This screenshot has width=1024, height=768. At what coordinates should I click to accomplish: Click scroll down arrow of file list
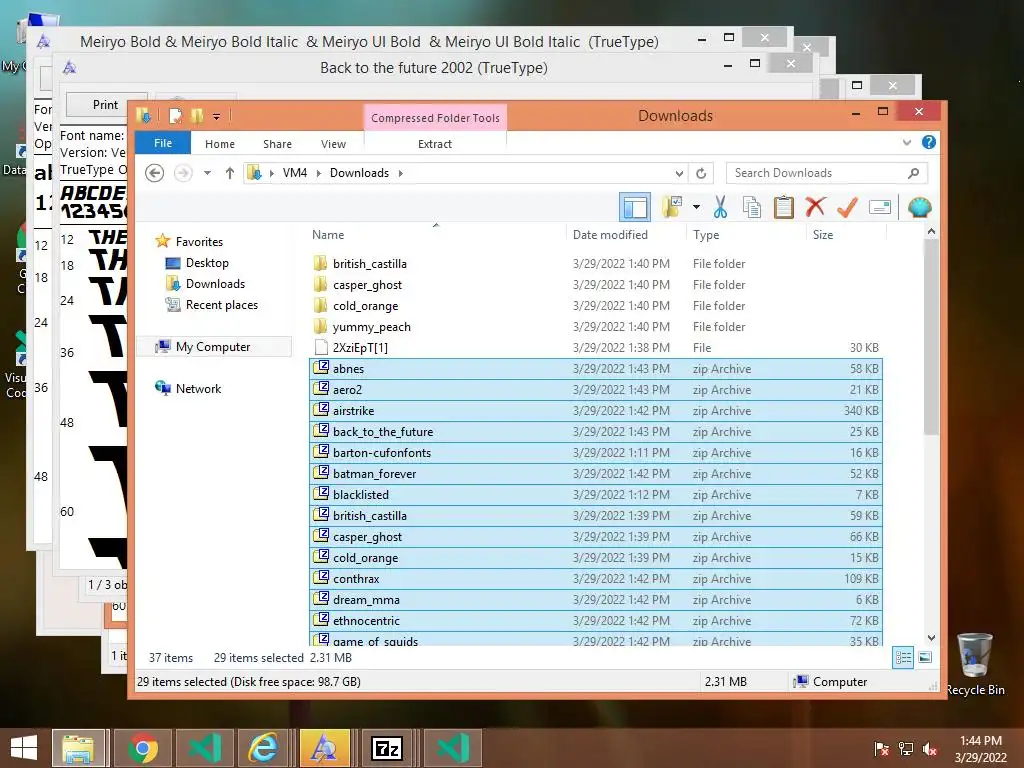(x=931, y=638)
